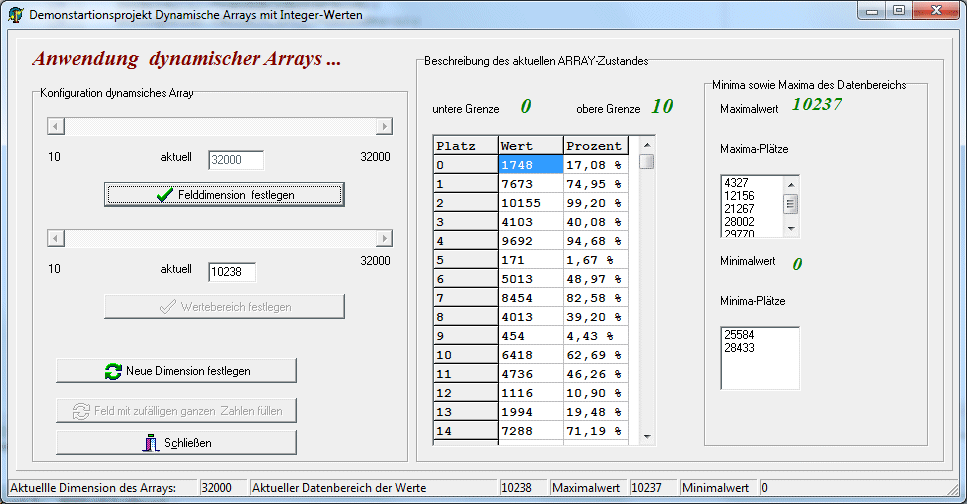967x504 pixels.
Task: Click left arrow of the value range scrollbar
Action: (x=57, y=238)
